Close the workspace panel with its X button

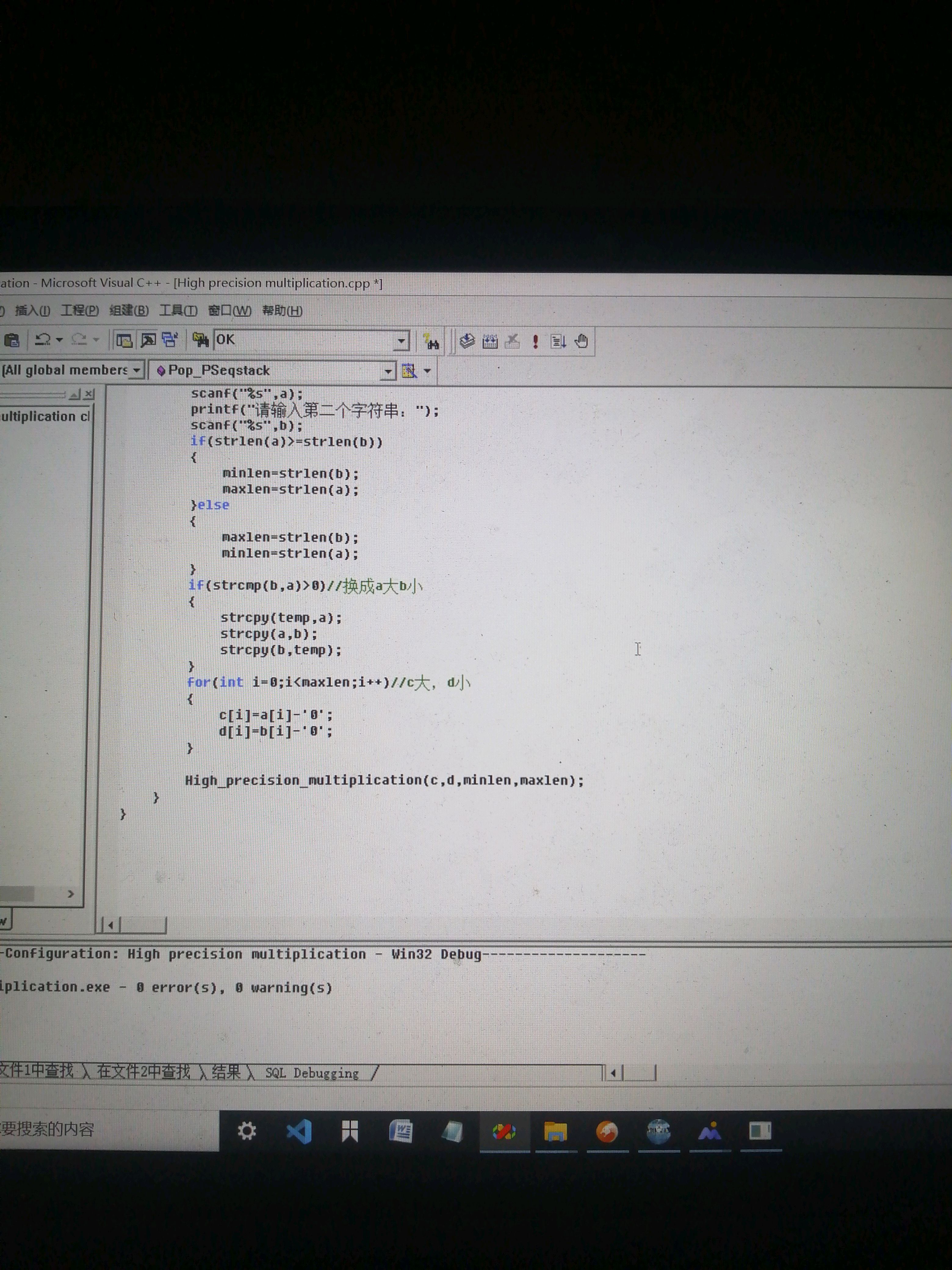click(89, 394)
